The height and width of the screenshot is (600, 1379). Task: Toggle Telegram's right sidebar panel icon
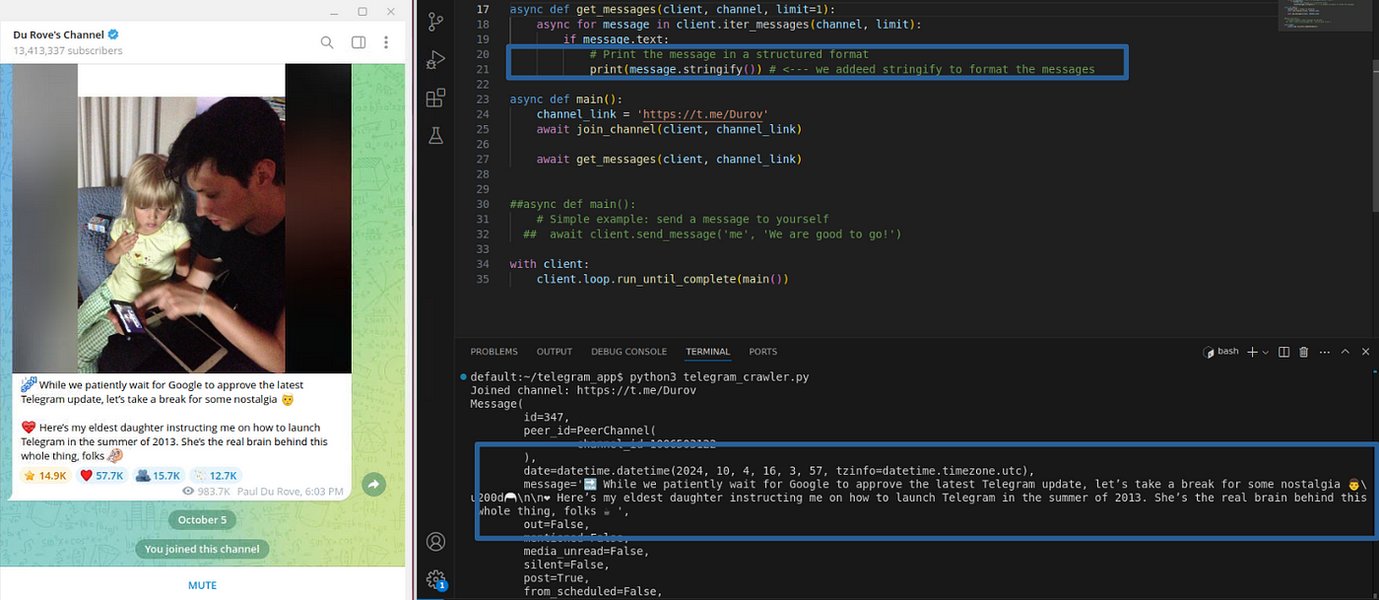click(358, 42)
